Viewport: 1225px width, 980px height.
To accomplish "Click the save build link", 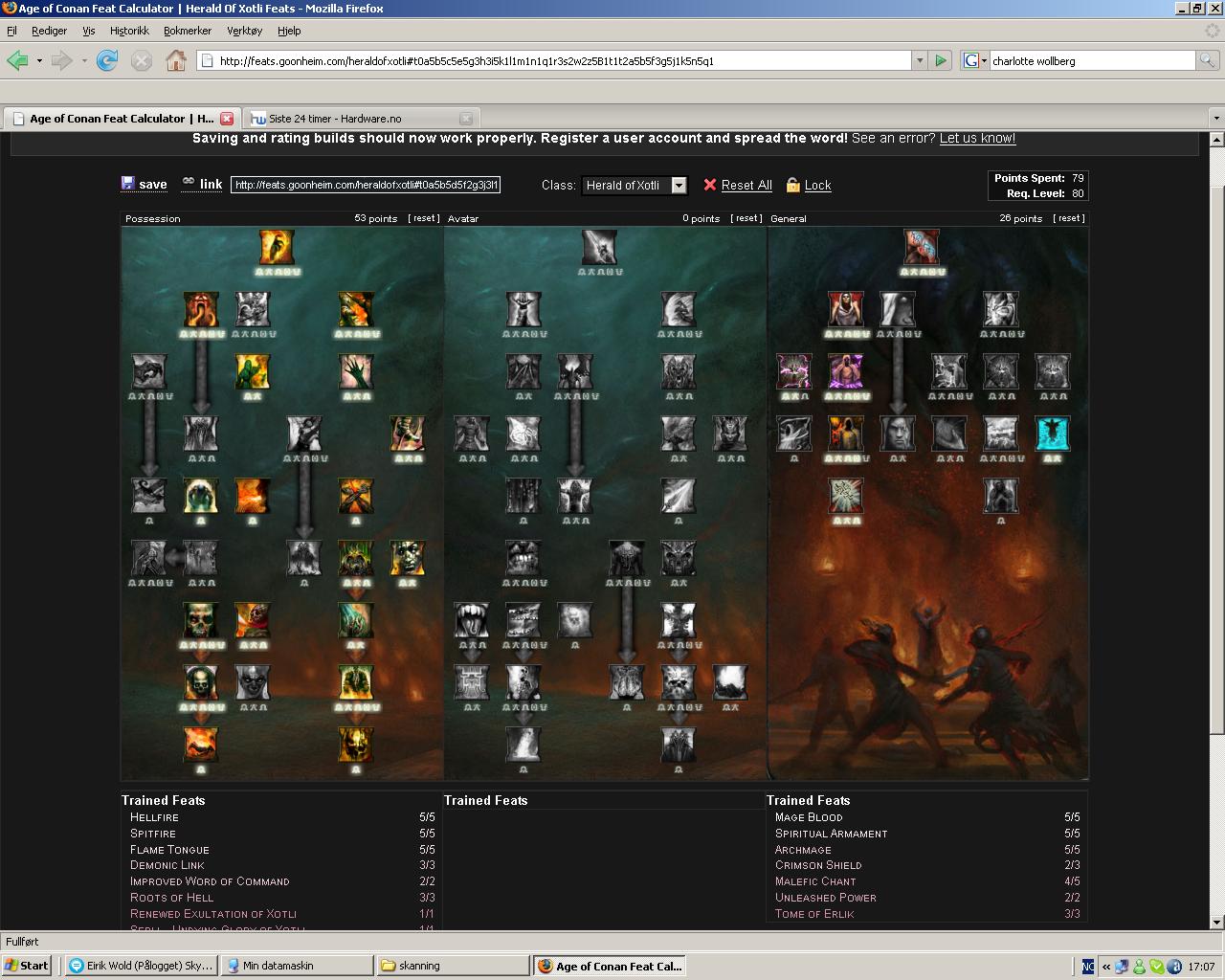I will (145, 185).
